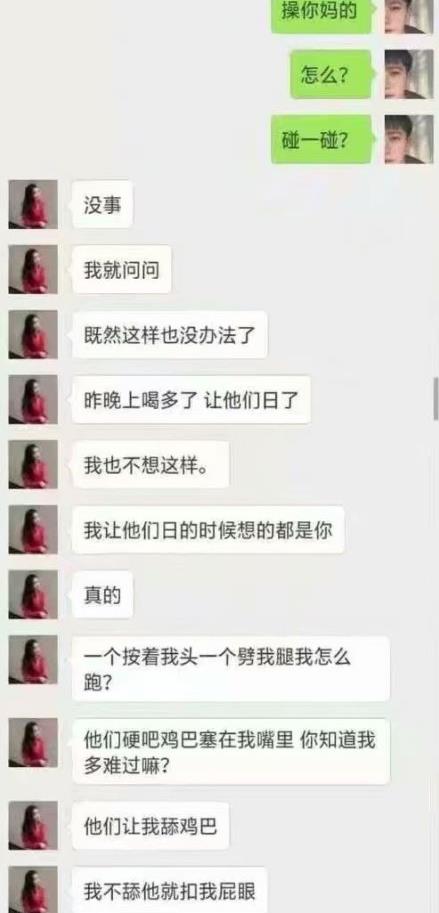The height and width of the screenshot is (913, 439).
Task: Tap the avatar beside "我也不想这样。"
Action: (x=33, y=464)
